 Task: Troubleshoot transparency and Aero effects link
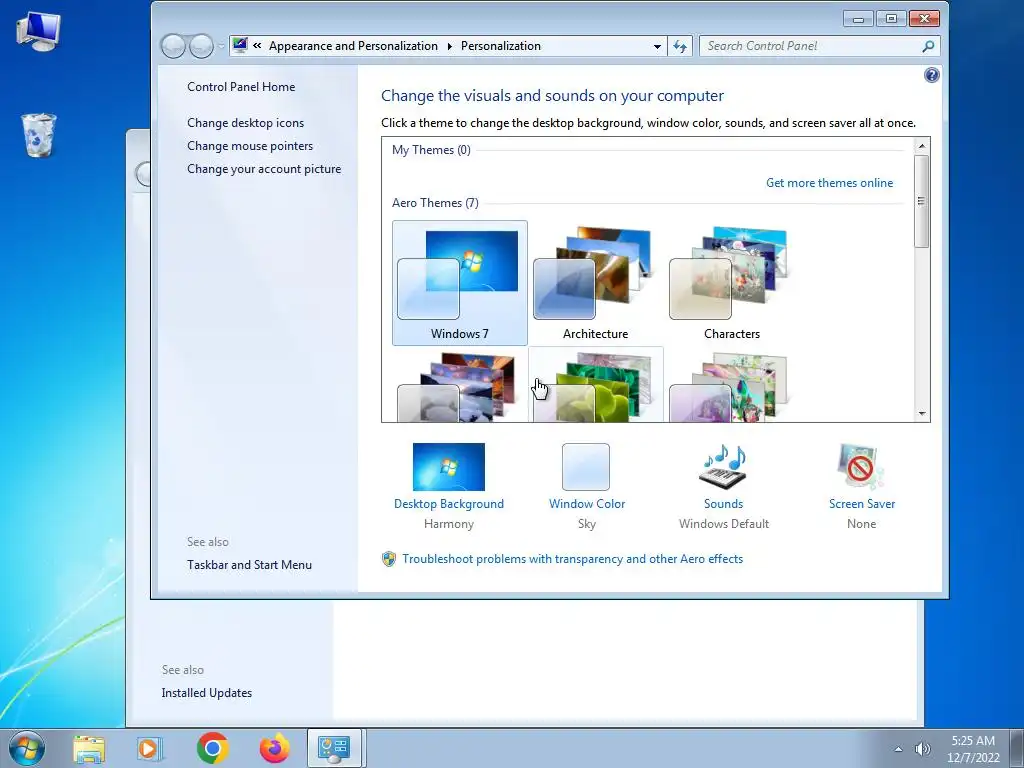click(572, 559)
